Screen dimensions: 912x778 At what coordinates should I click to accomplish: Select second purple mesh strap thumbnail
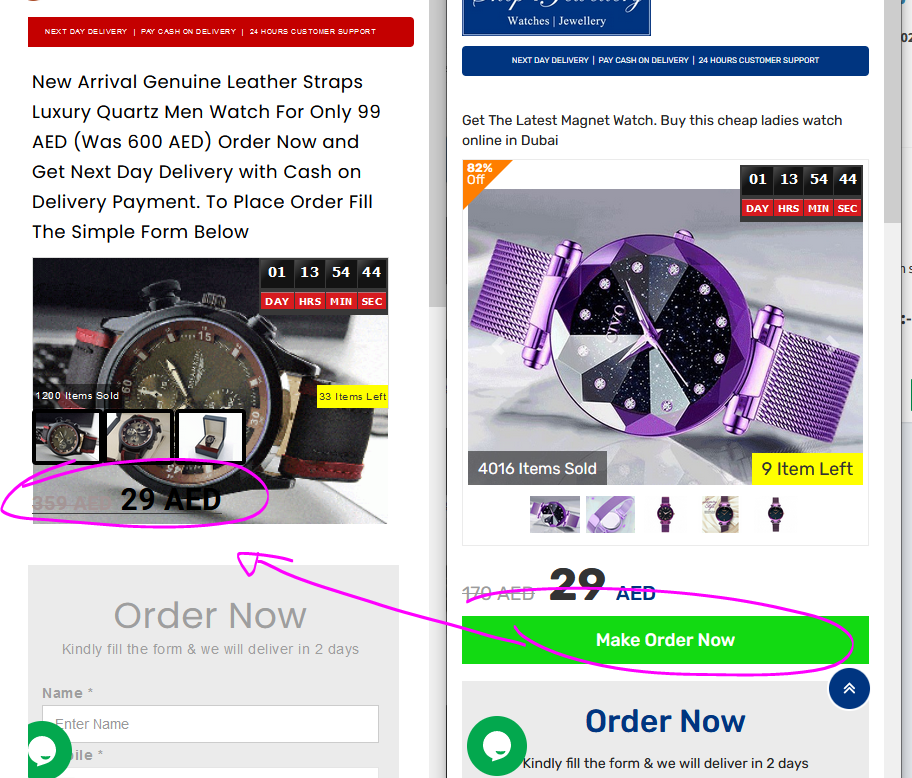[x=610, y=514]
